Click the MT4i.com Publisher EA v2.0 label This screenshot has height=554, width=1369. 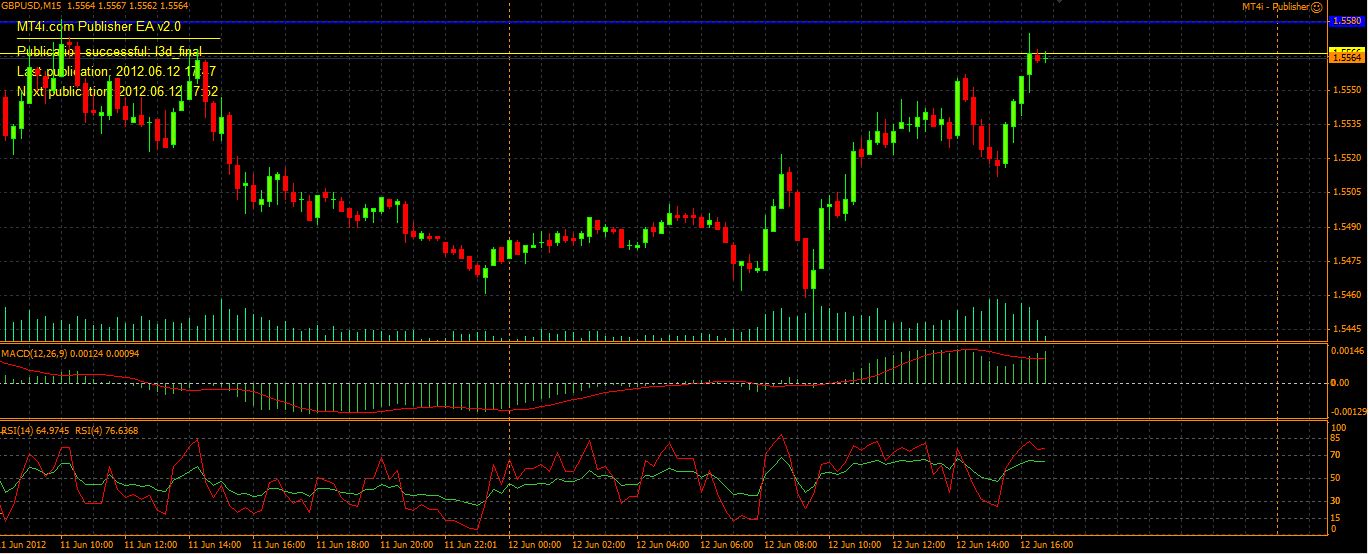coord(99,27)
